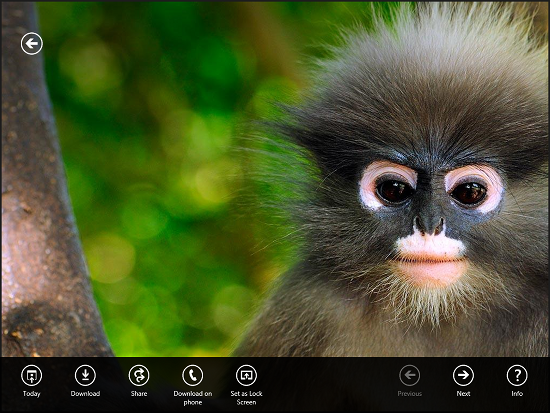Click the monkey's face in the photo
Screen dimensions: 550x413
(430, 218)
